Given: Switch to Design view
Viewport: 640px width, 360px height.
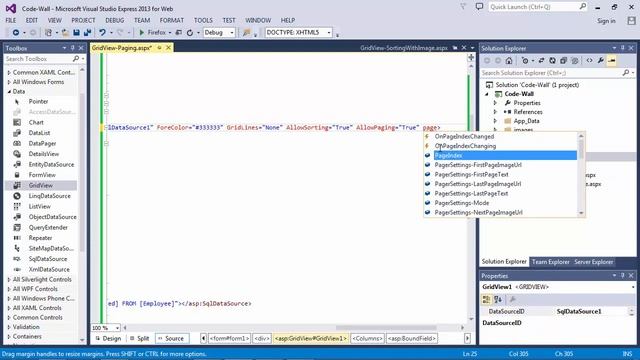Looking at the screenshot, I should coord(108,339).
